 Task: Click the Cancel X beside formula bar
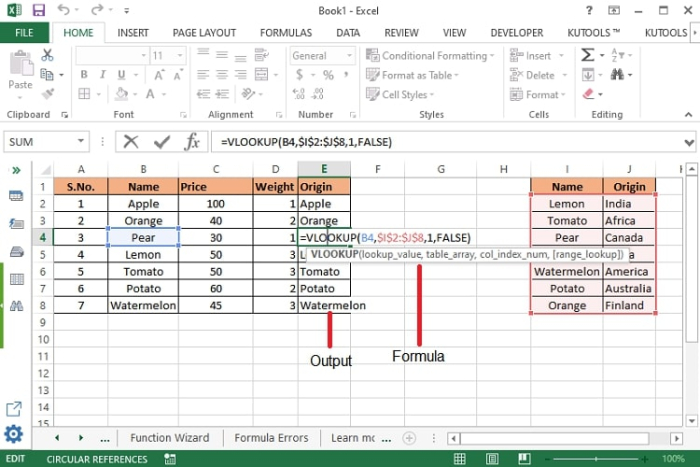point(131,142)
